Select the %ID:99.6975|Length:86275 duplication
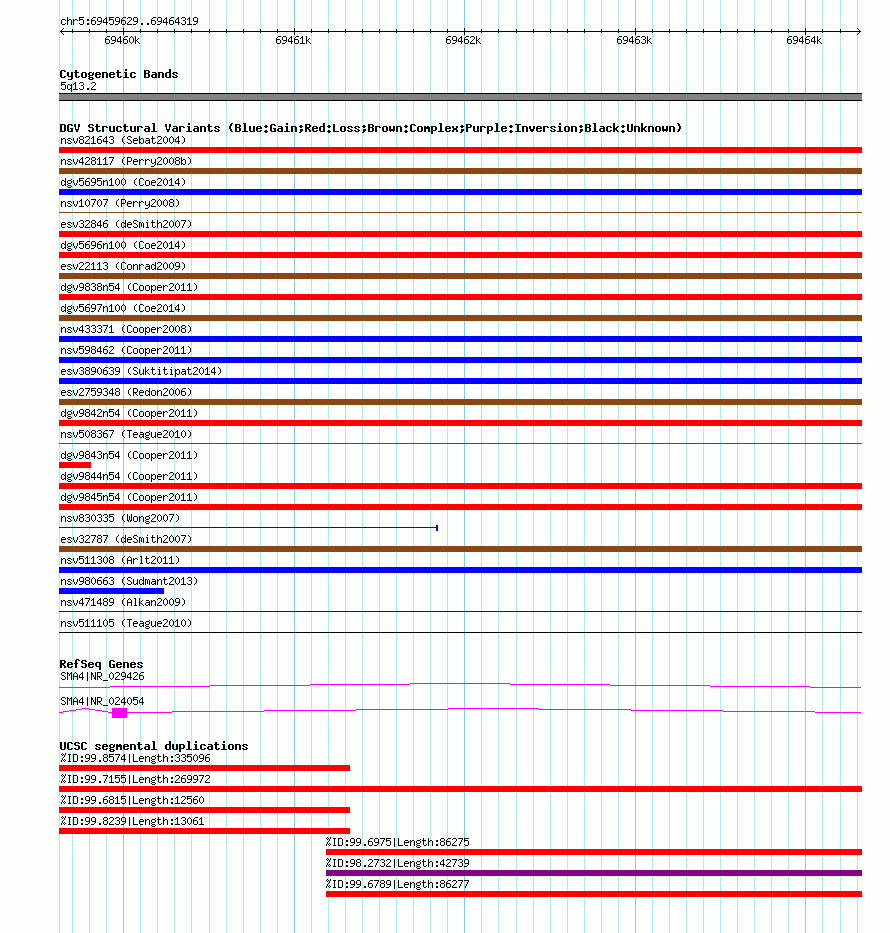 point(594,852)
